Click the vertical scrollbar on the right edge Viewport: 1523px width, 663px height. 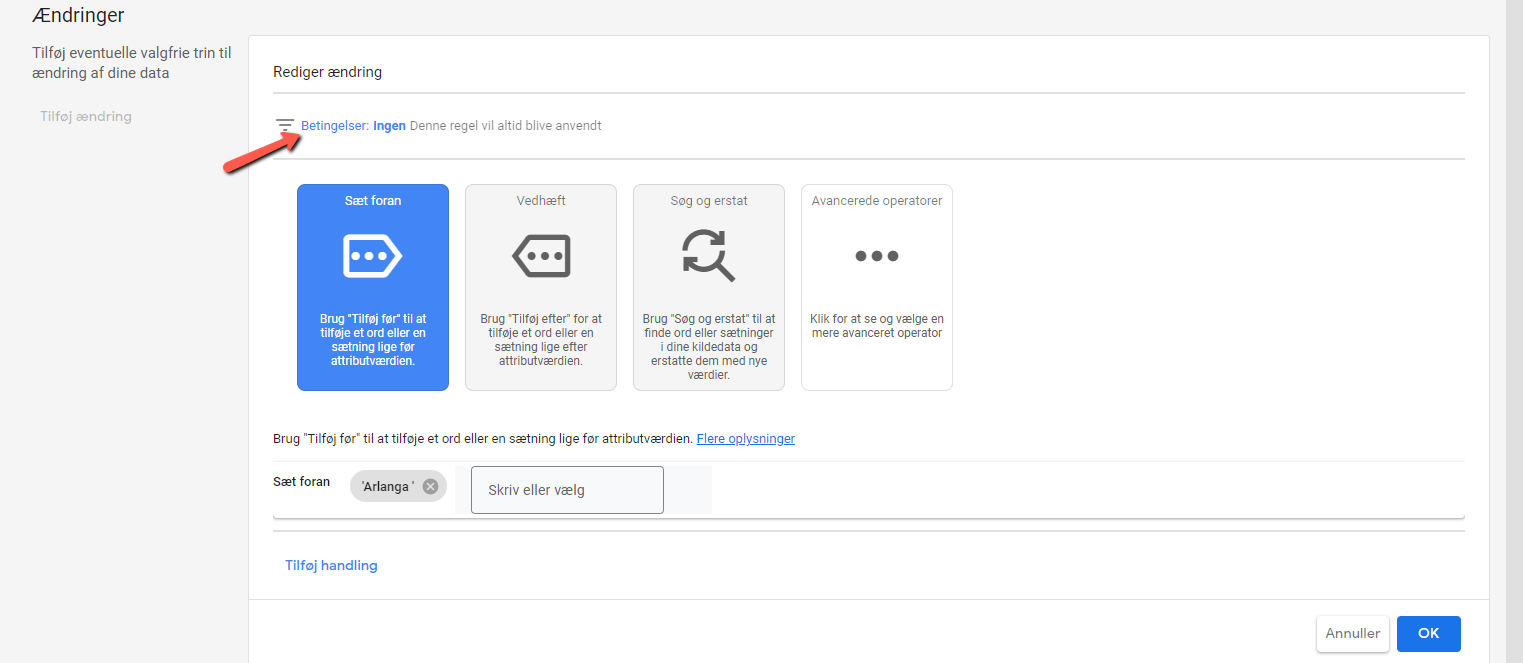[x=1514, y=331]
